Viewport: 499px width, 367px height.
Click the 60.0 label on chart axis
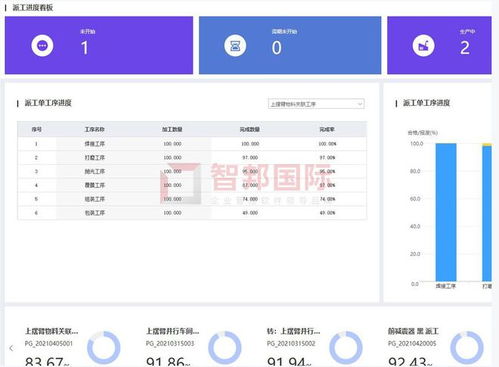415,199
